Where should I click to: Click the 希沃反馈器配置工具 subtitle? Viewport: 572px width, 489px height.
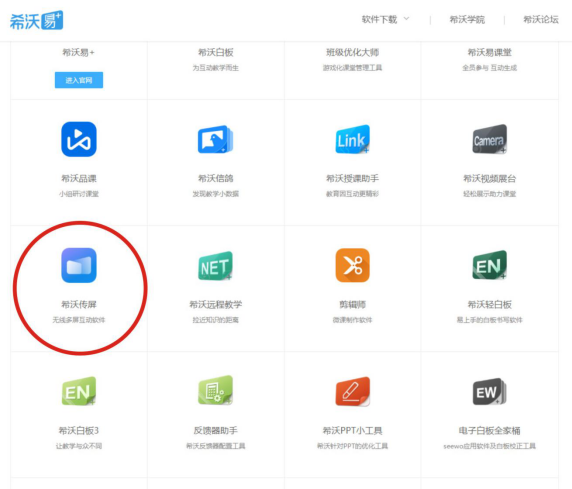[x=216, y=446]
